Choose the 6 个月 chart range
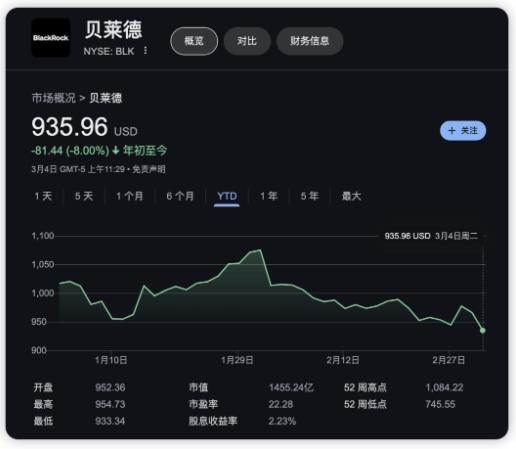Image resolution: width=516 pixels, height=449 pixels. pos(180,196)
